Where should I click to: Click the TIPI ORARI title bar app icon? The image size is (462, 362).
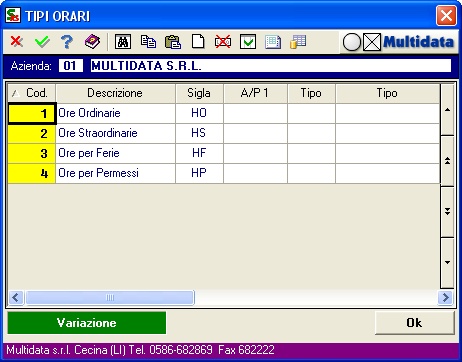click(13, 15)
